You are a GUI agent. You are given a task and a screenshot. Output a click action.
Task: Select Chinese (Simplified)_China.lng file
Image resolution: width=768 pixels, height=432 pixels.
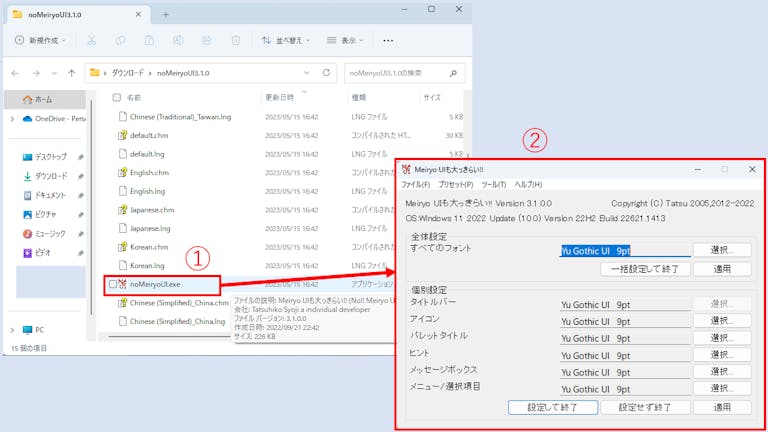click(177, 321)
